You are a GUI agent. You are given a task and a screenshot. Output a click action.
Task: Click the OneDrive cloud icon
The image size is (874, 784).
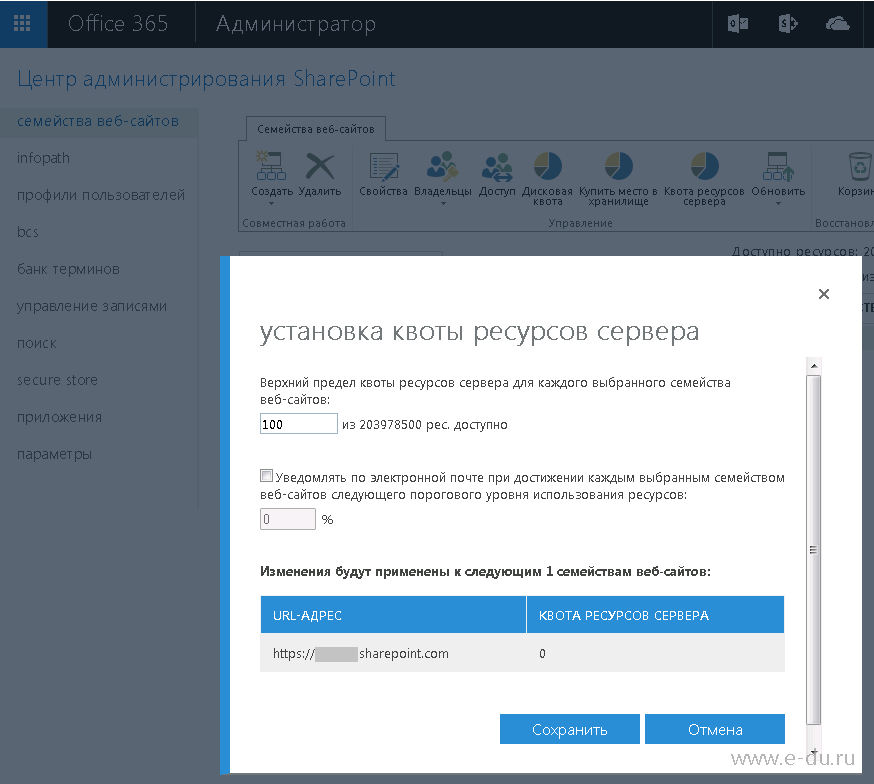coord(837,23)
